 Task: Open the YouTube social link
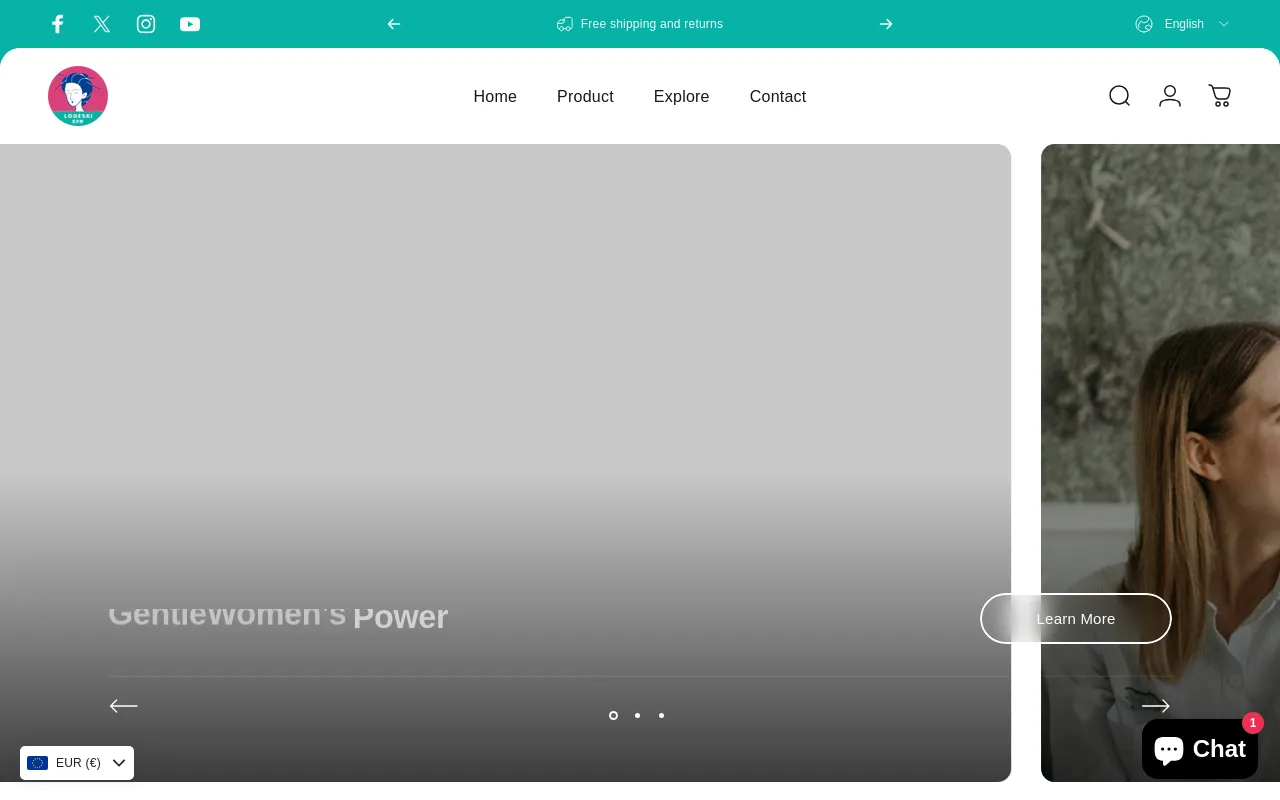click(x=190, y=24)
